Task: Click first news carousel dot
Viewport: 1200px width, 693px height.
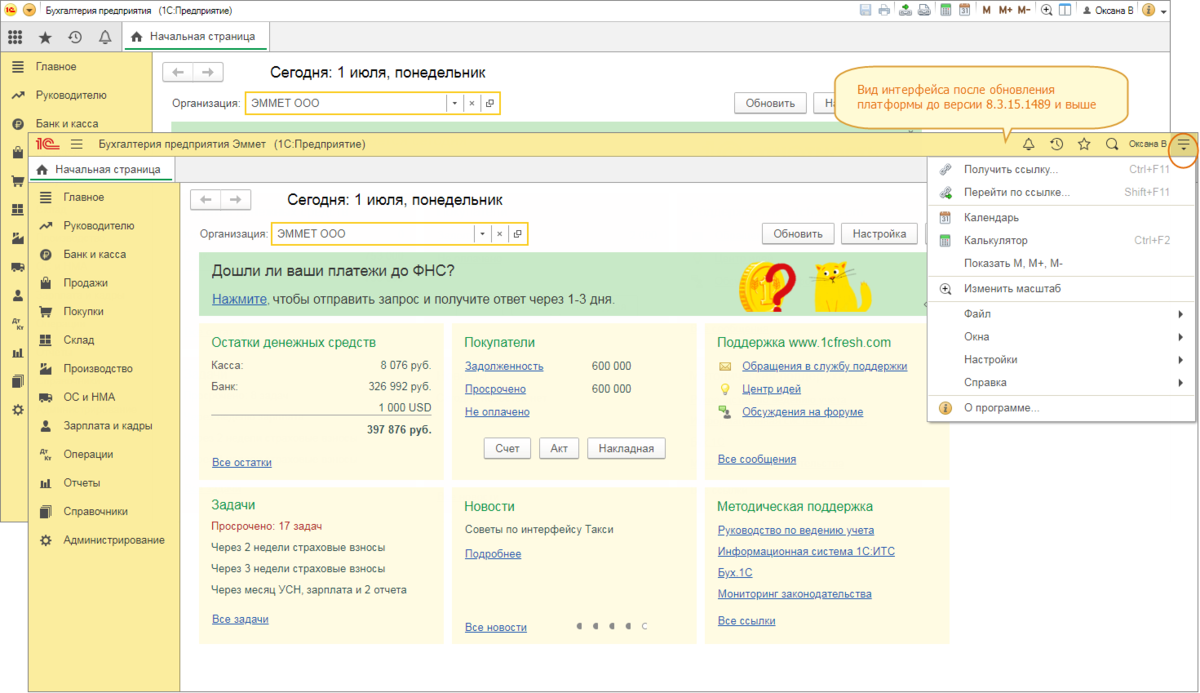Action: [580, 626]
